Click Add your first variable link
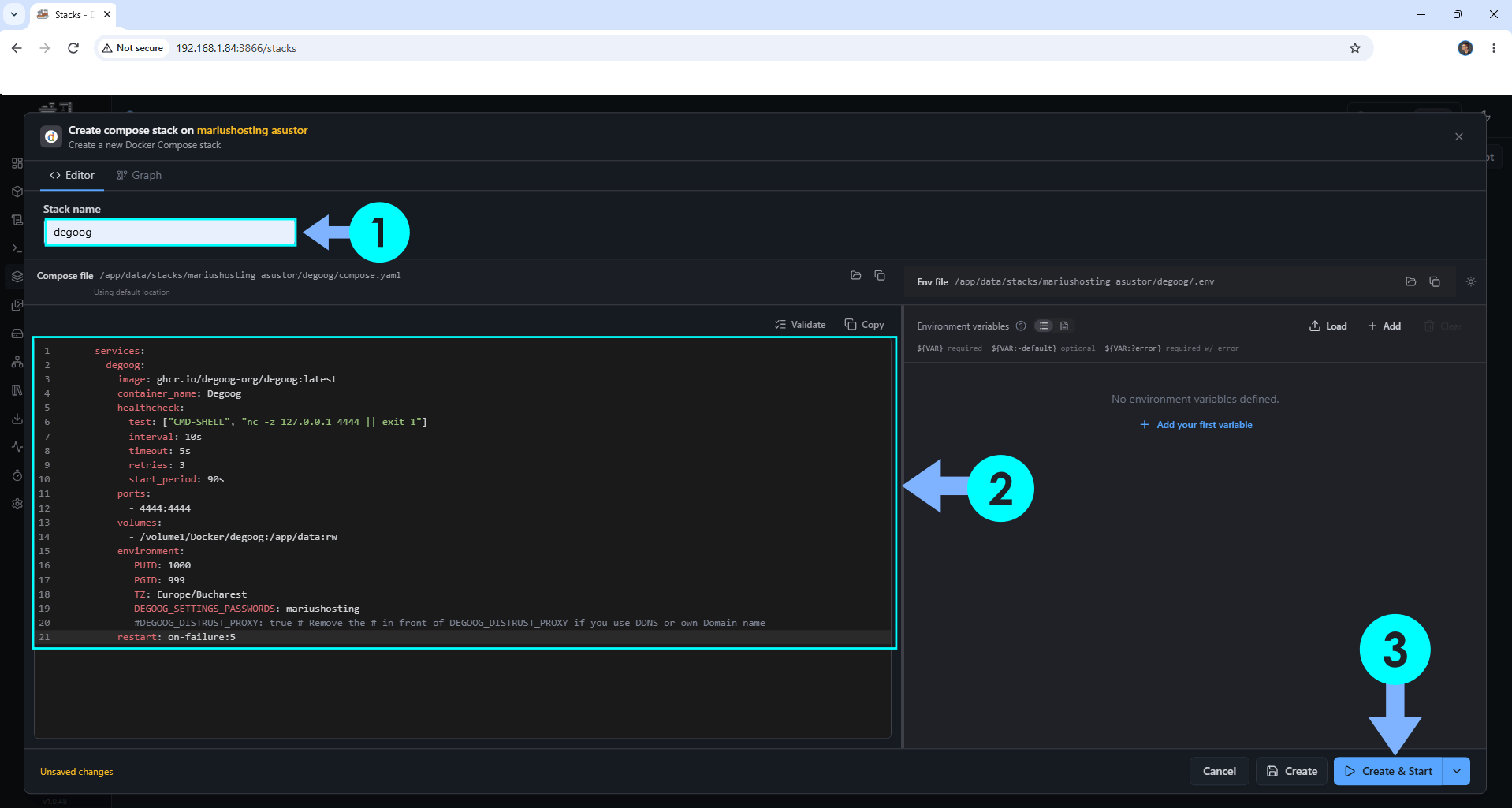The width and height of the screenshot is (1512, 808). point(1196,425)
